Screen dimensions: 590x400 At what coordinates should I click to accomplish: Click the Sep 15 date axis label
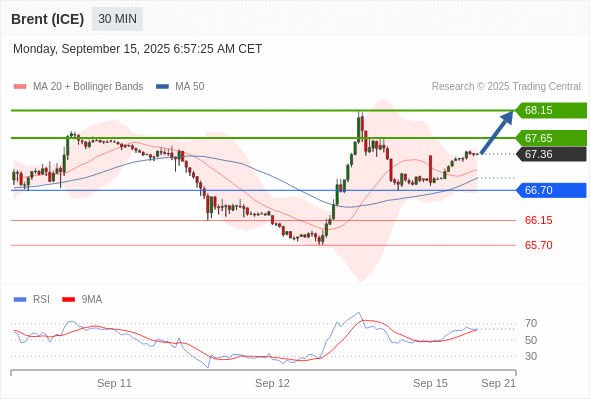tap(430, 383)
